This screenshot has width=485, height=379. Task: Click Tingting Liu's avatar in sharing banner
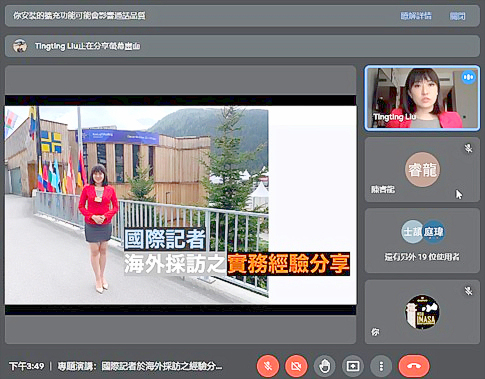point(20,46)
